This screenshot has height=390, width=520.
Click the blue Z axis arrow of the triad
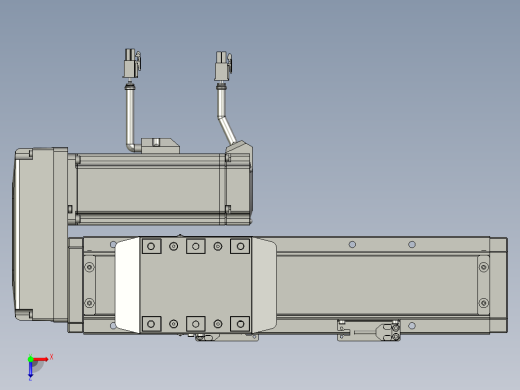click(x=30, y=370)
